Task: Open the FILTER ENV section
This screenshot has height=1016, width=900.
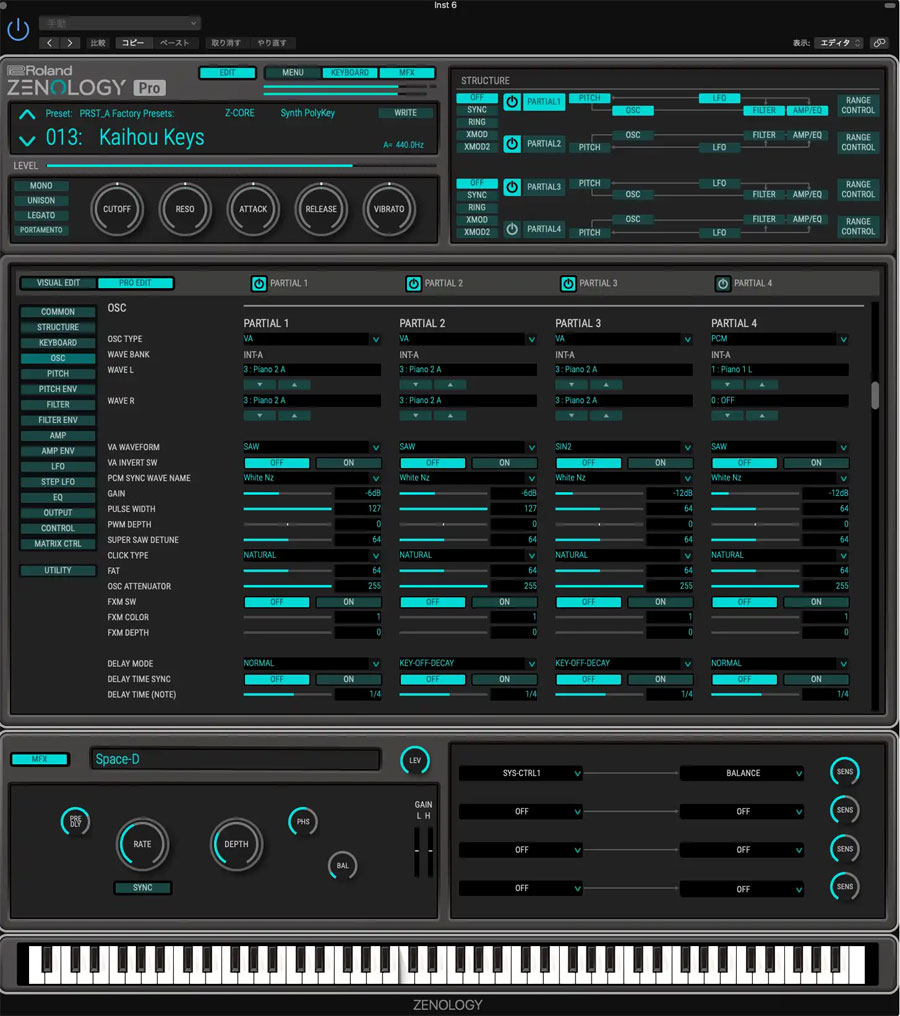Action: [x=58, y=420]
